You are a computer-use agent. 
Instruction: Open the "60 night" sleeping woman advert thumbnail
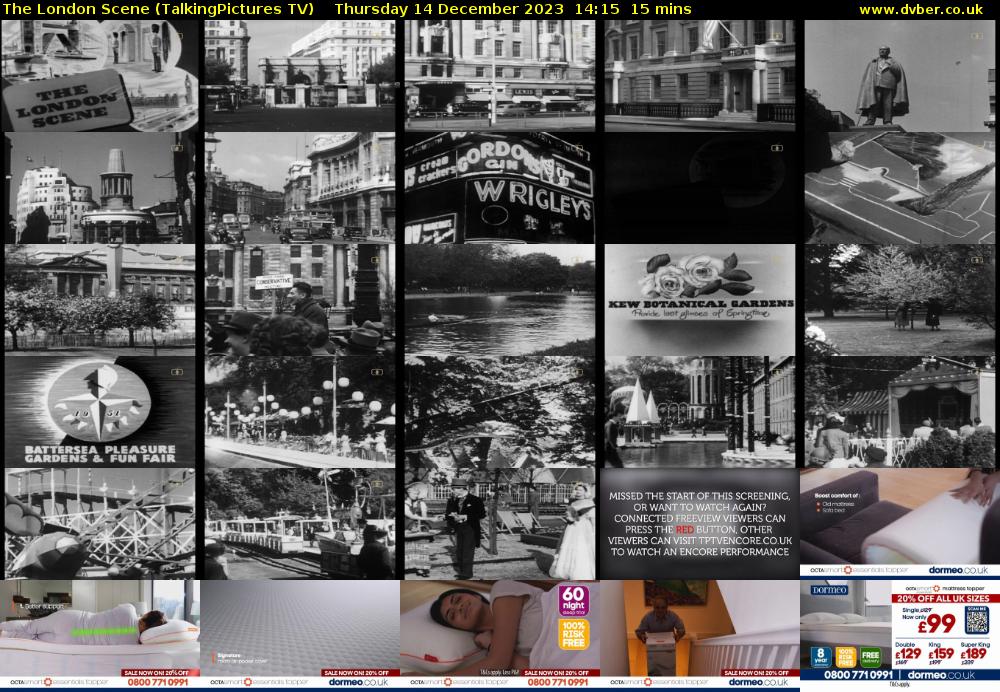500,635
